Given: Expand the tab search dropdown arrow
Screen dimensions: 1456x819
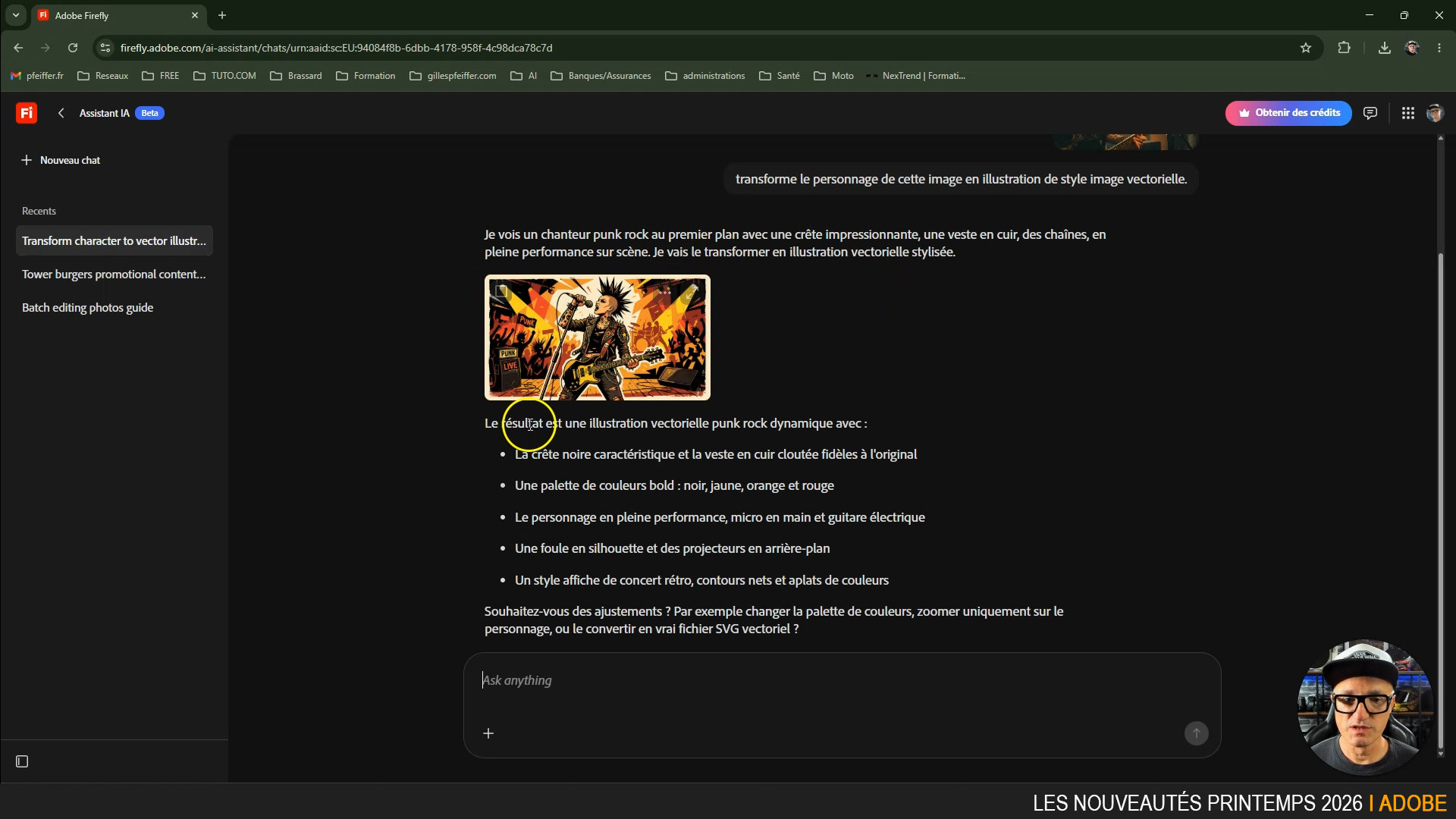Looking at the screenshot, I should 16,15.
